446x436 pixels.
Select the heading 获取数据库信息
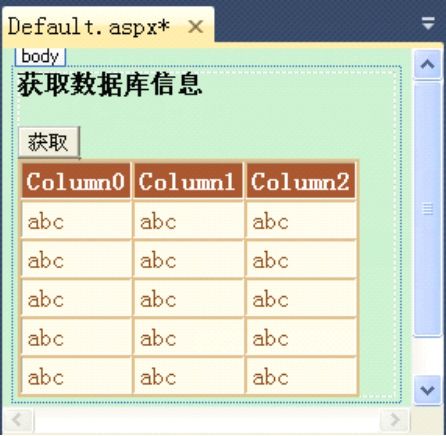(x=110, y=85)
